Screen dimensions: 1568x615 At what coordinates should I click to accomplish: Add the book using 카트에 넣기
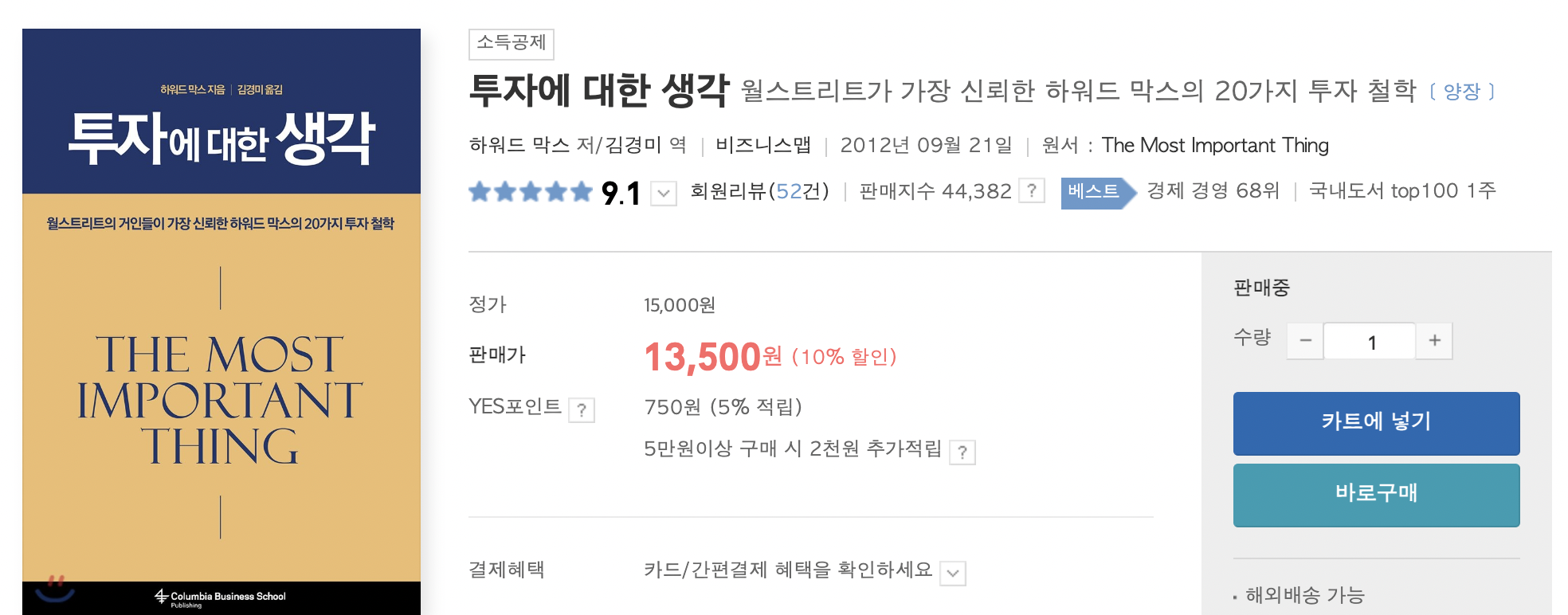(1376, 423)
